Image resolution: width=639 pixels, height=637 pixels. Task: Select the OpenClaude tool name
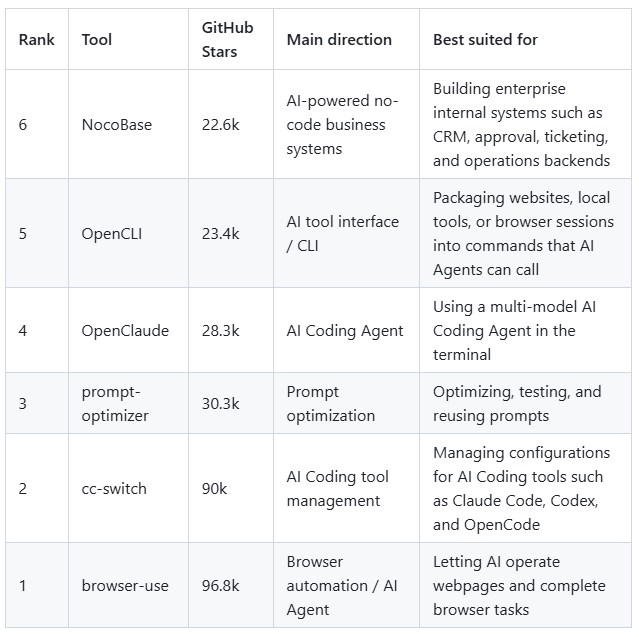(125, 331)
